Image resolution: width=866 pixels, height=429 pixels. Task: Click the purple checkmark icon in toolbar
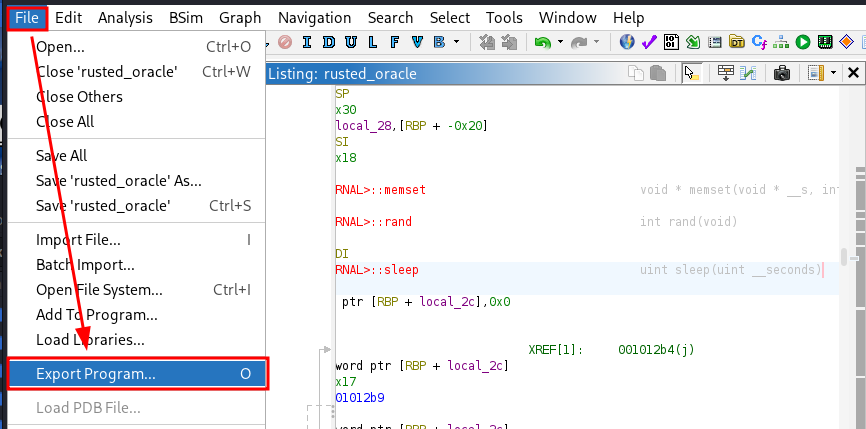(649, 42)
